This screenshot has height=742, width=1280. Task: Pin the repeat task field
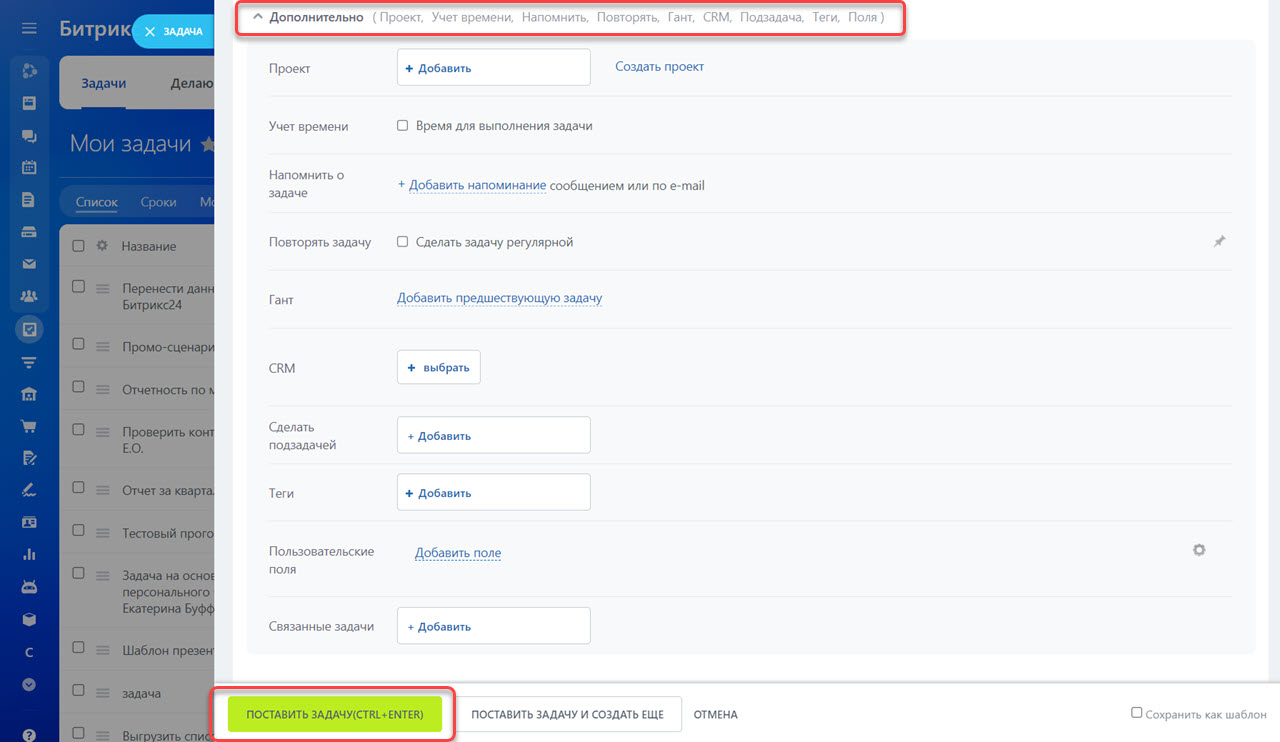[x=1219, y=242]
